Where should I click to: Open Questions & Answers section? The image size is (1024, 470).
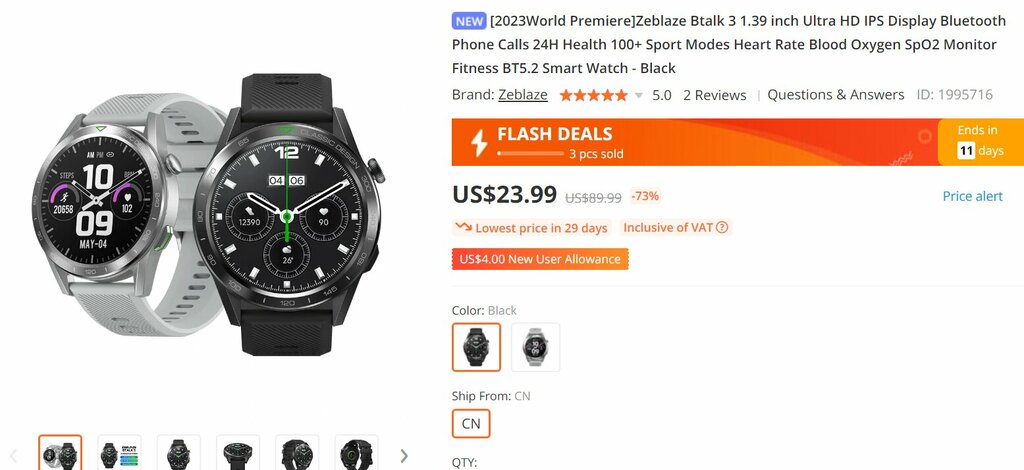click(835, 95)
